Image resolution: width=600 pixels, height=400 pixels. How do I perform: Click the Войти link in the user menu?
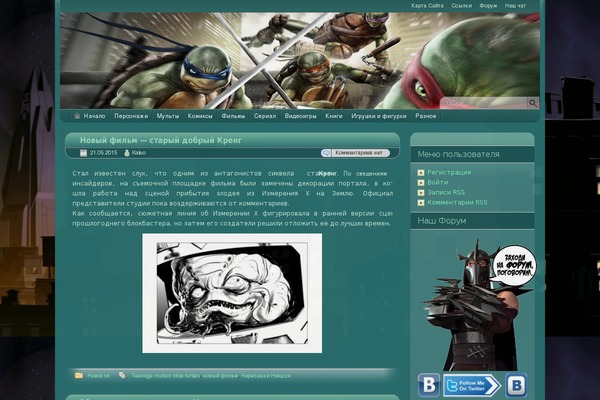(437, 183)
